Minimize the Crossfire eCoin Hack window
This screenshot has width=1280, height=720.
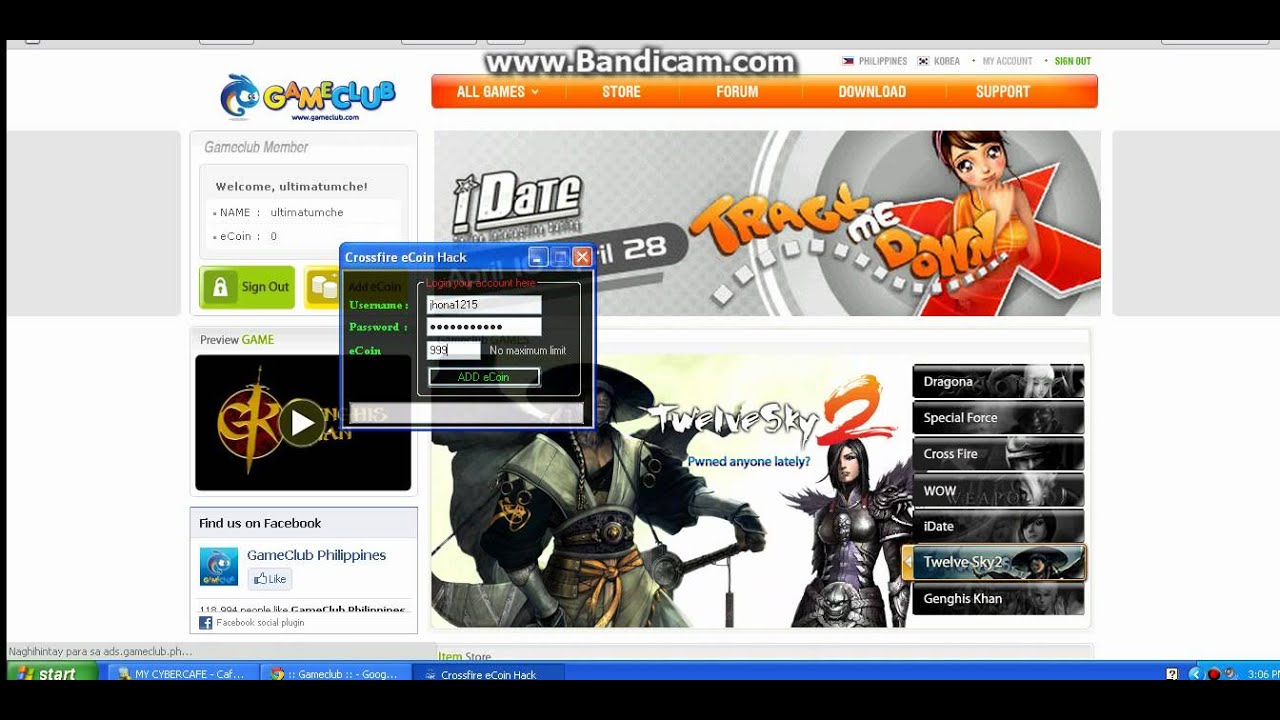pyautogui.click(x=538, y=257)
